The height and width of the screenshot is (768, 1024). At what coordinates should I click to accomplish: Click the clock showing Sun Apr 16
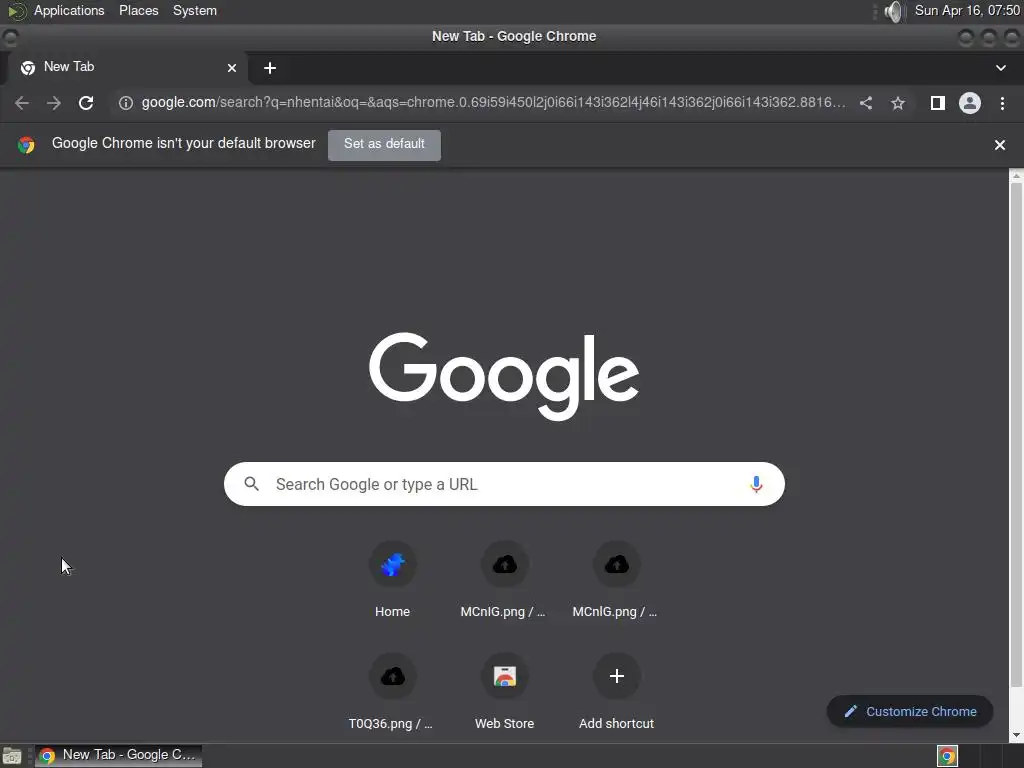967,10
